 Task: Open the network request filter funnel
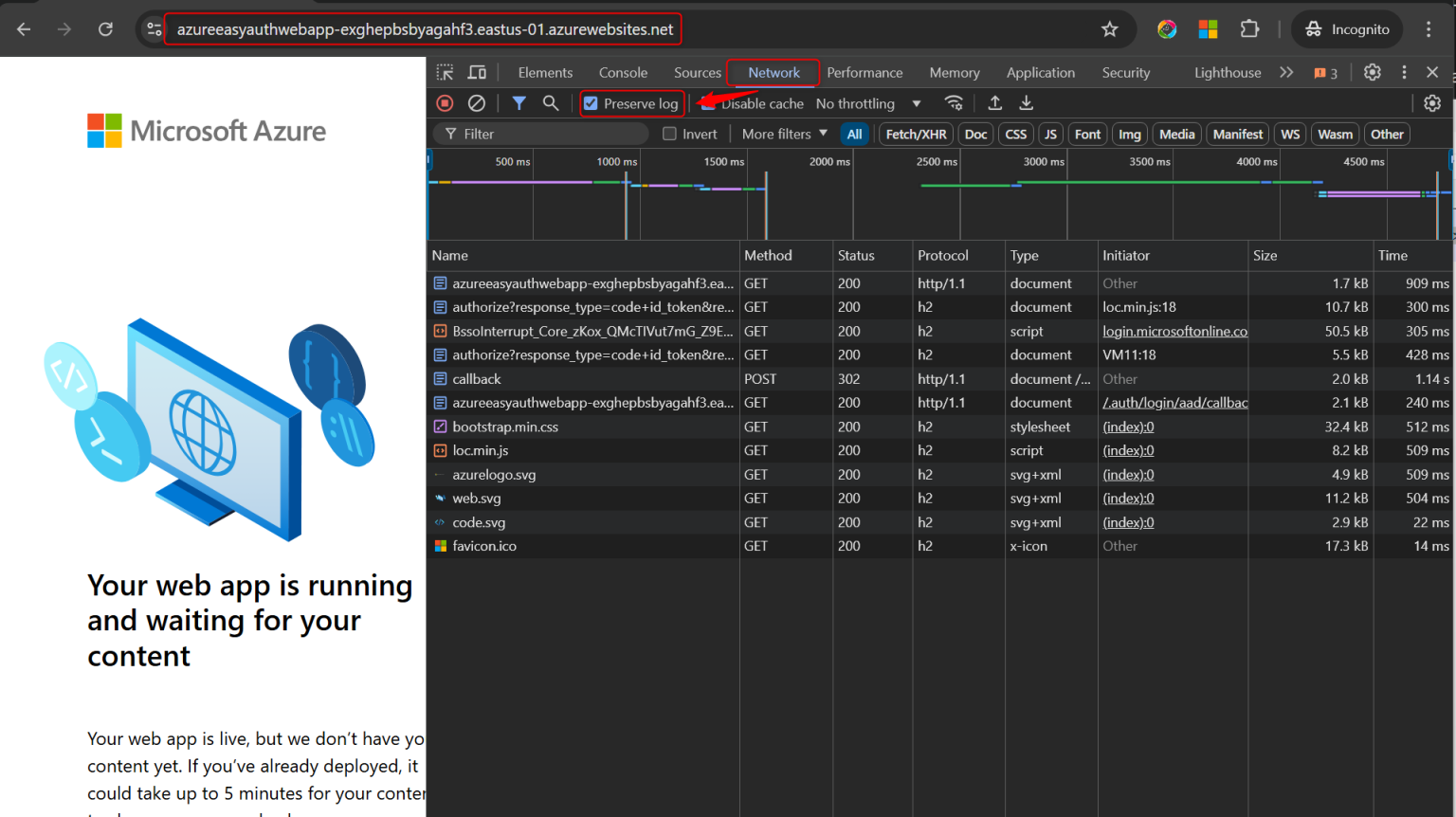pos(519,102)
